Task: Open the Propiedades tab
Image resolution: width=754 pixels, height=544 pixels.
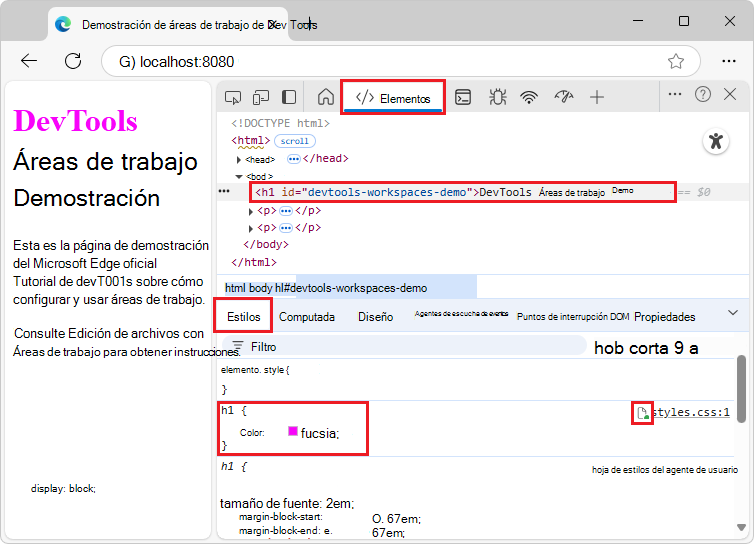Action: click(665, 317)
